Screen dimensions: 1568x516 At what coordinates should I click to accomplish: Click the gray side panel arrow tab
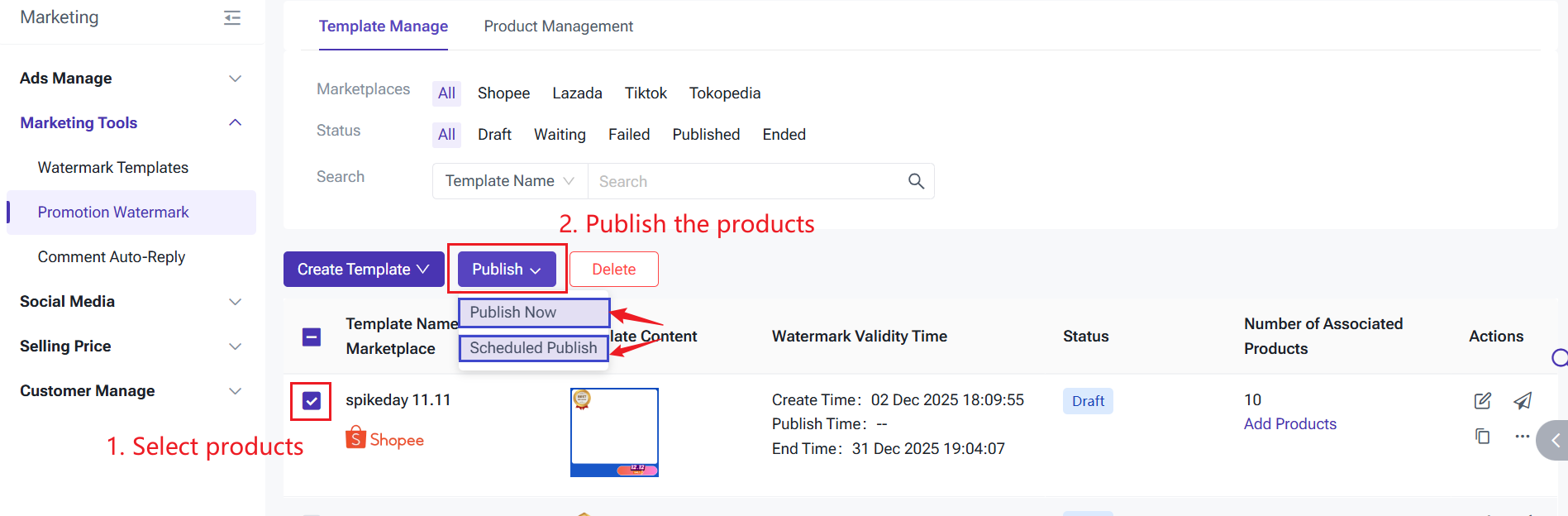[x=1553, y=441]
